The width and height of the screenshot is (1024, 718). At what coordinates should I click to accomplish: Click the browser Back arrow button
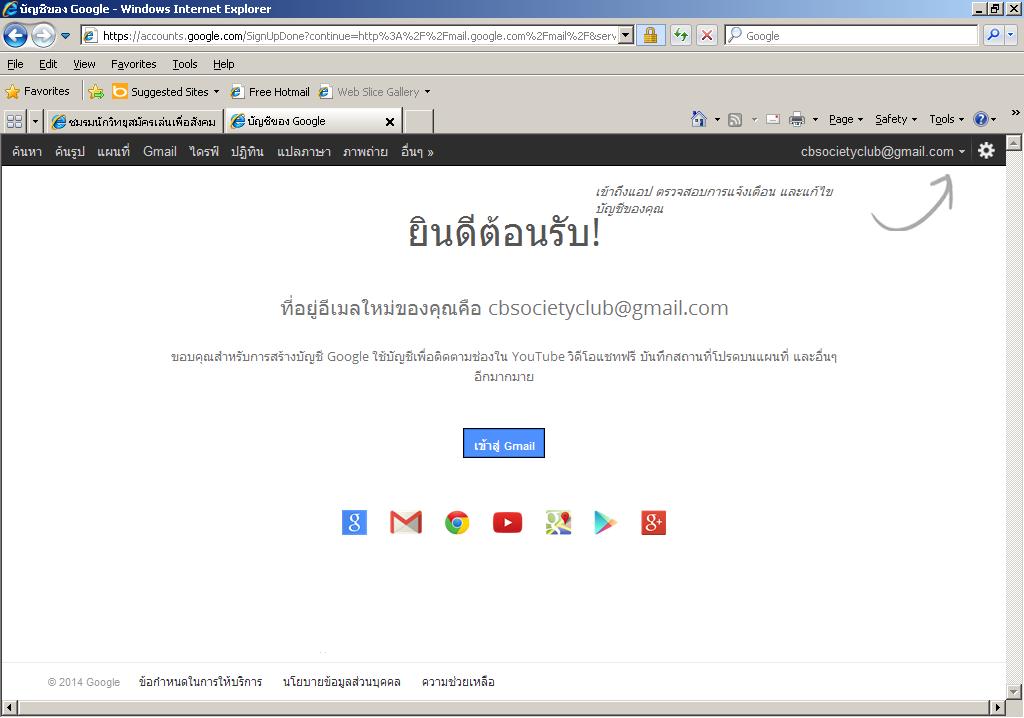pyautogui.click(x=16, y=35)
